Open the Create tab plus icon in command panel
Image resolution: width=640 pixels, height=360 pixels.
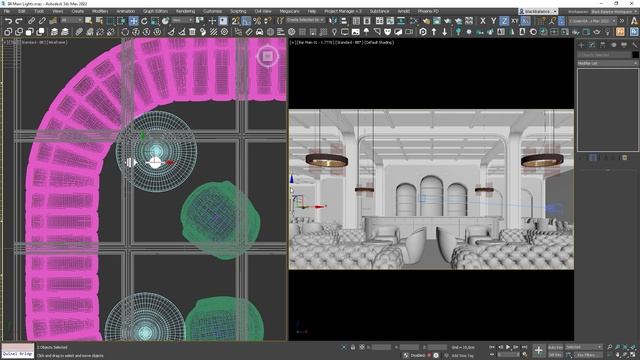pos(581,45)
